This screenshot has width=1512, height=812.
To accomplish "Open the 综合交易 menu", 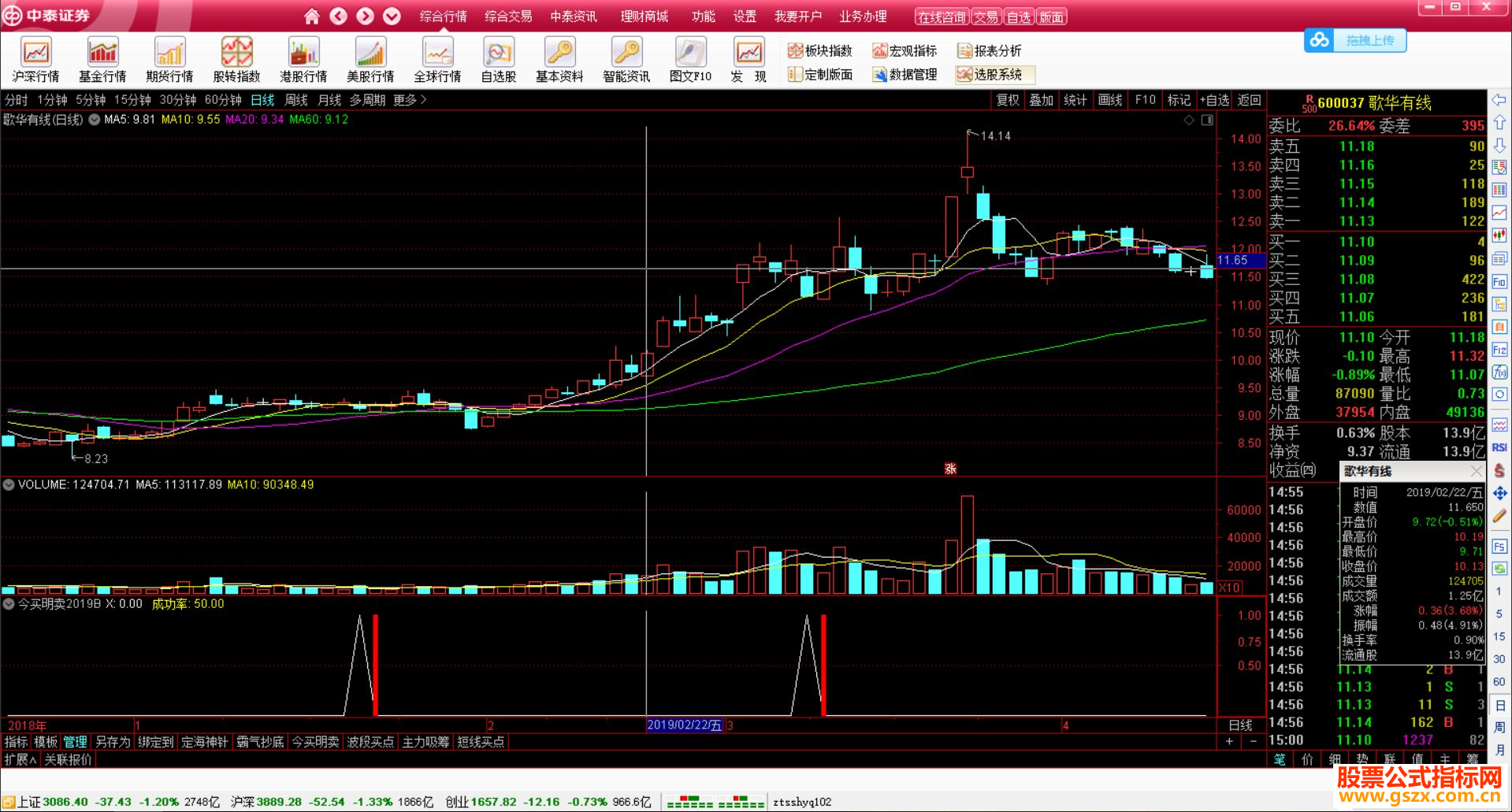I will pyautogui.click(x=508, y=17).
